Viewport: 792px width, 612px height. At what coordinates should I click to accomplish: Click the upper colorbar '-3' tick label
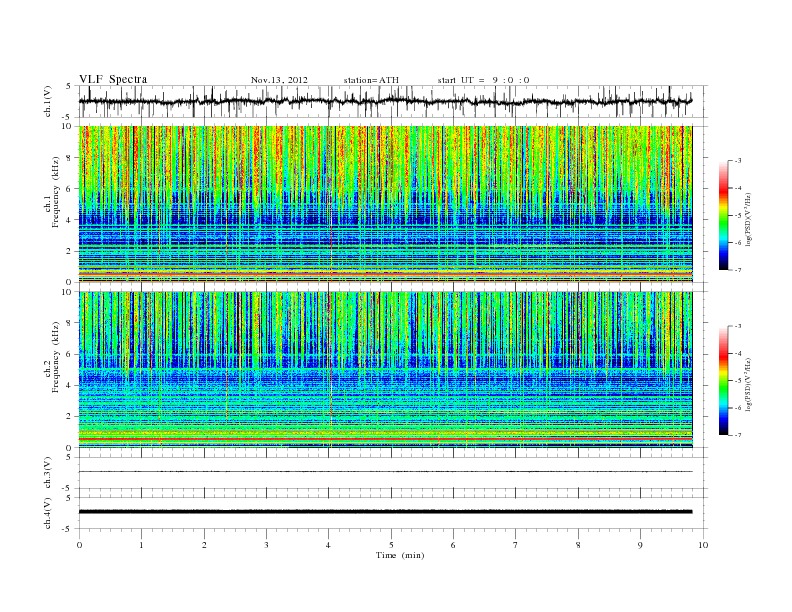tap(737, 161)
